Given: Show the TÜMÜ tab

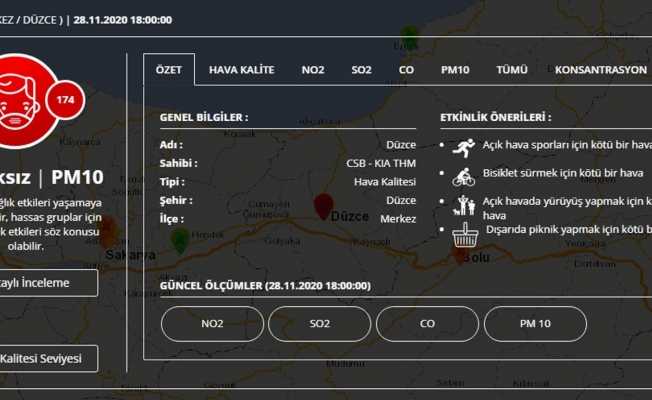Looking at the screenshot, I should pos(511,70).
